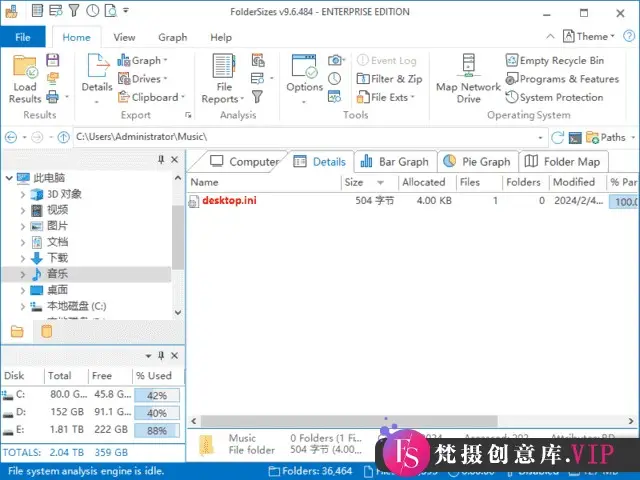The image size is (640, 480).
Task: Click the tree panel scroll down arrow
Action: coord(178,313)
